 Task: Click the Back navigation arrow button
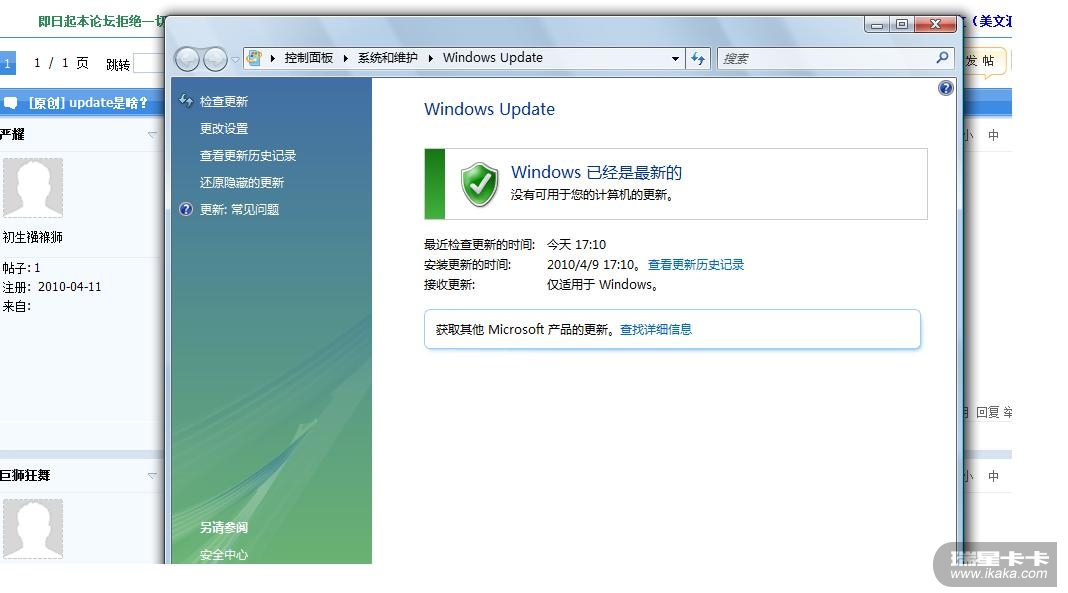(187, 59)
